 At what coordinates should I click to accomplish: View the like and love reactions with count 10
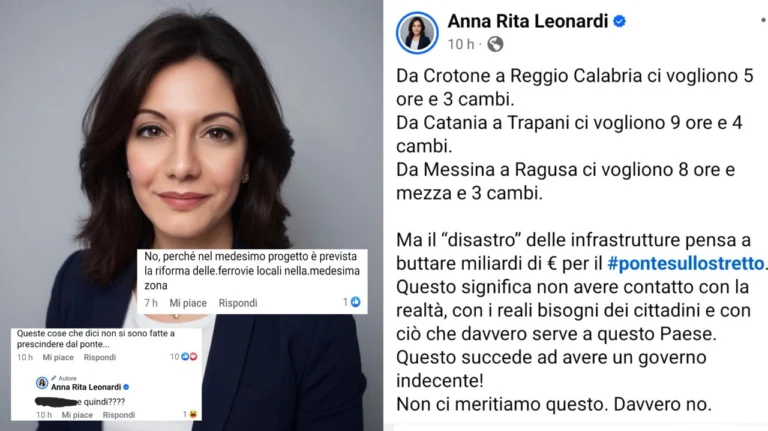[x=184, y=357]
